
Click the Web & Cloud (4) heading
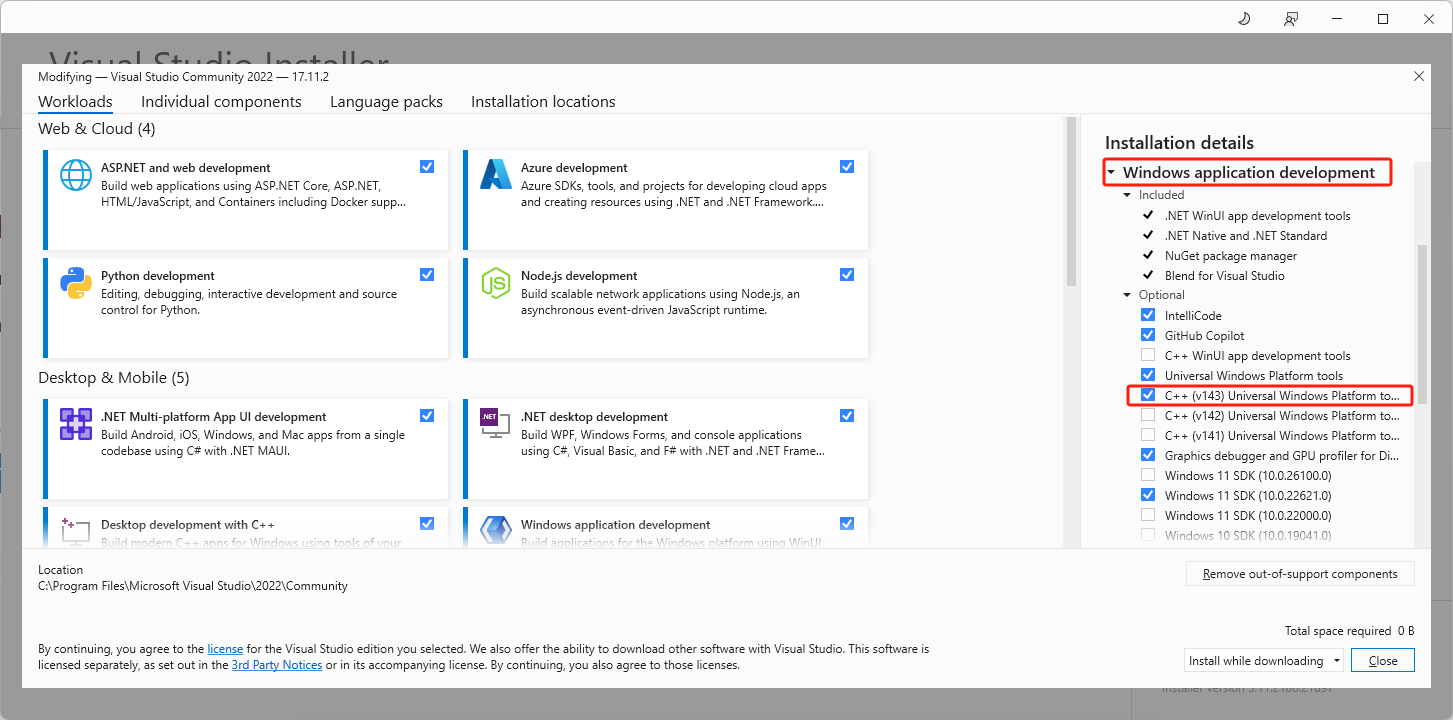click(x=97, y=129)
